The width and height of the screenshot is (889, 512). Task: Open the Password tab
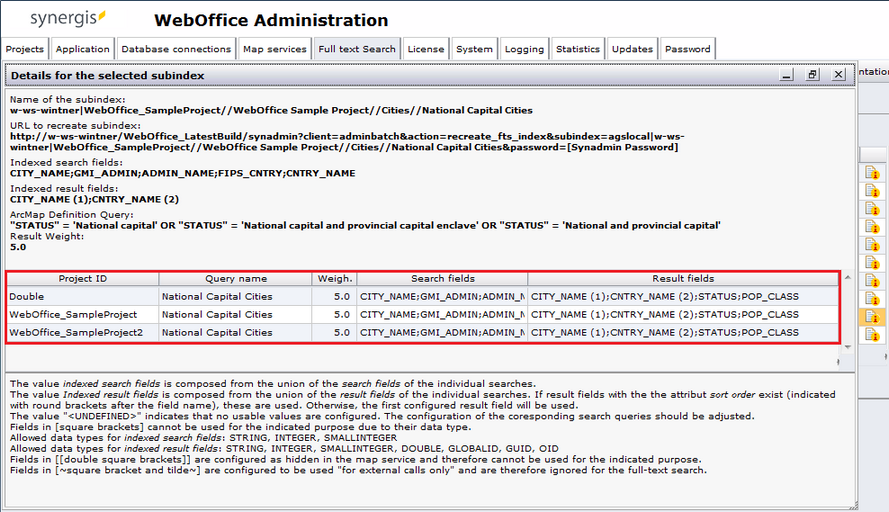(x=687, y=49)
